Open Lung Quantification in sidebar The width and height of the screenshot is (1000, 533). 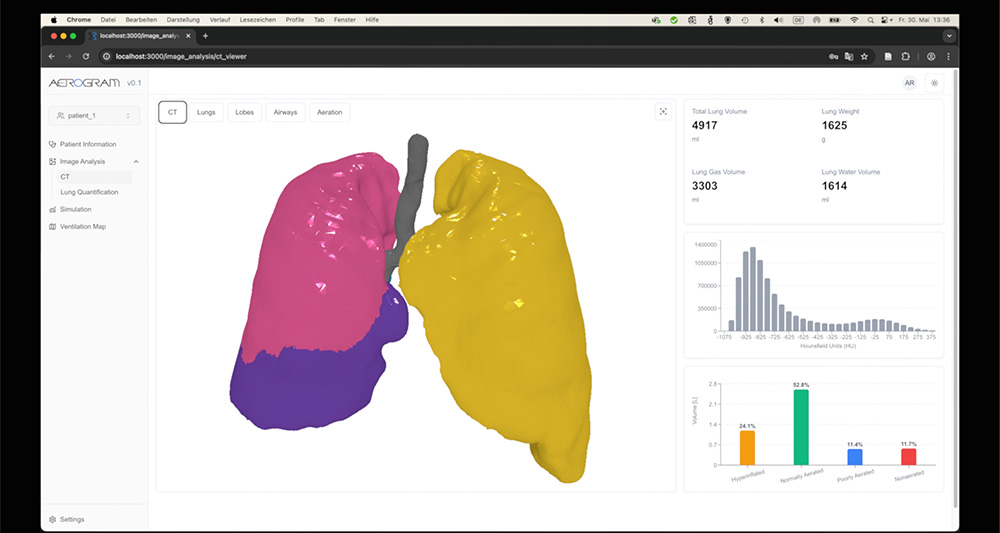[89, 192]
